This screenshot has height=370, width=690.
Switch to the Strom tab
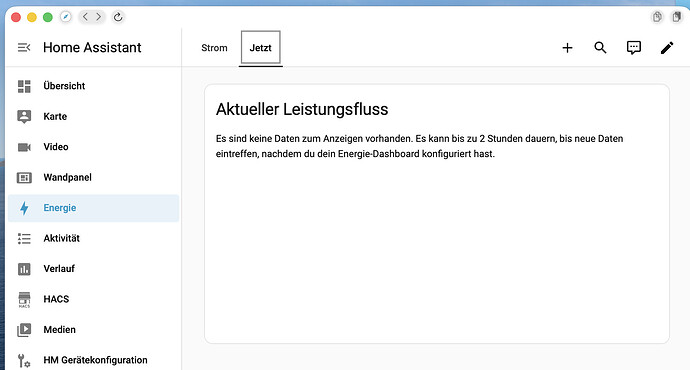coord(214,48)
